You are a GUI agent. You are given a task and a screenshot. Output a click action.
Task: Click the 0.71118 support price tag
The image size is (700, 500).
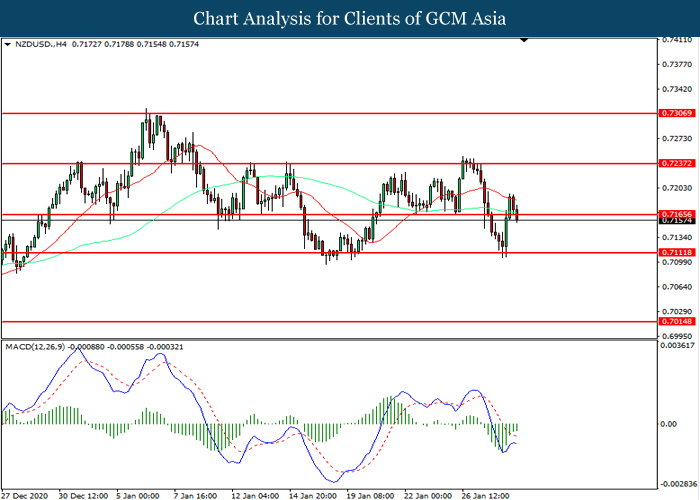click(675, 253)
